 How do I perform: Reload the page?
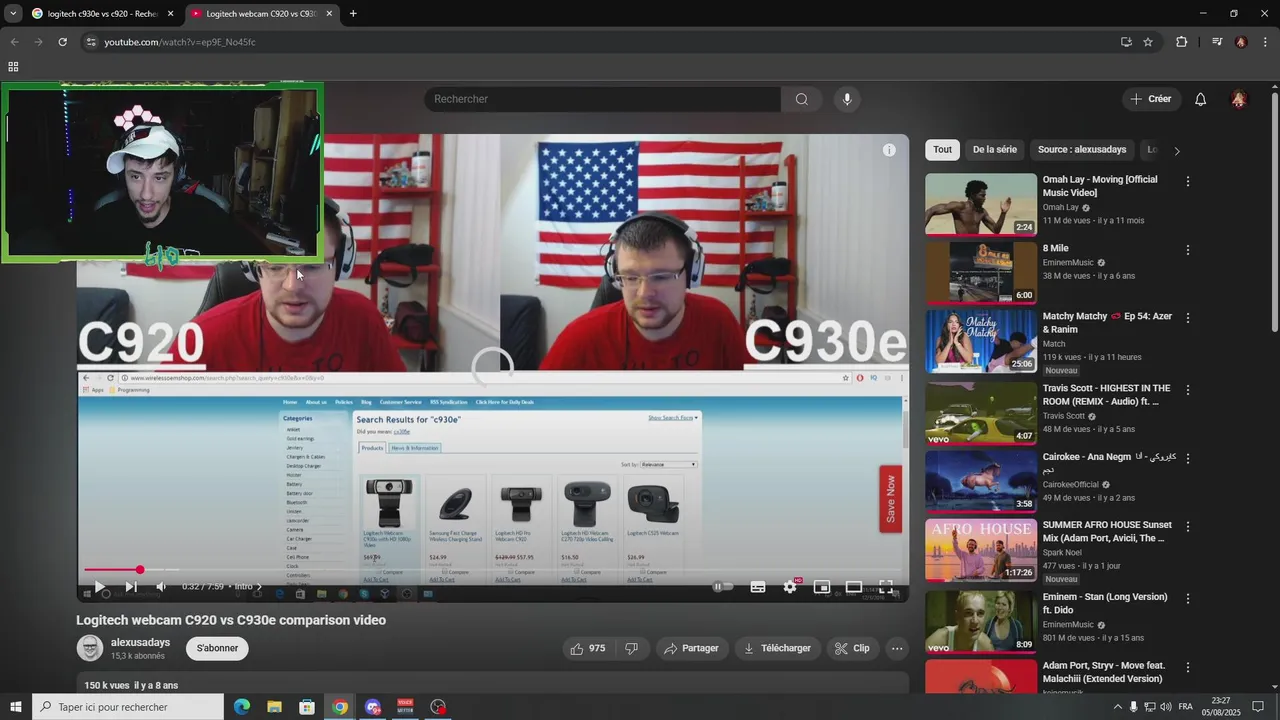click(x=62, y=42)
